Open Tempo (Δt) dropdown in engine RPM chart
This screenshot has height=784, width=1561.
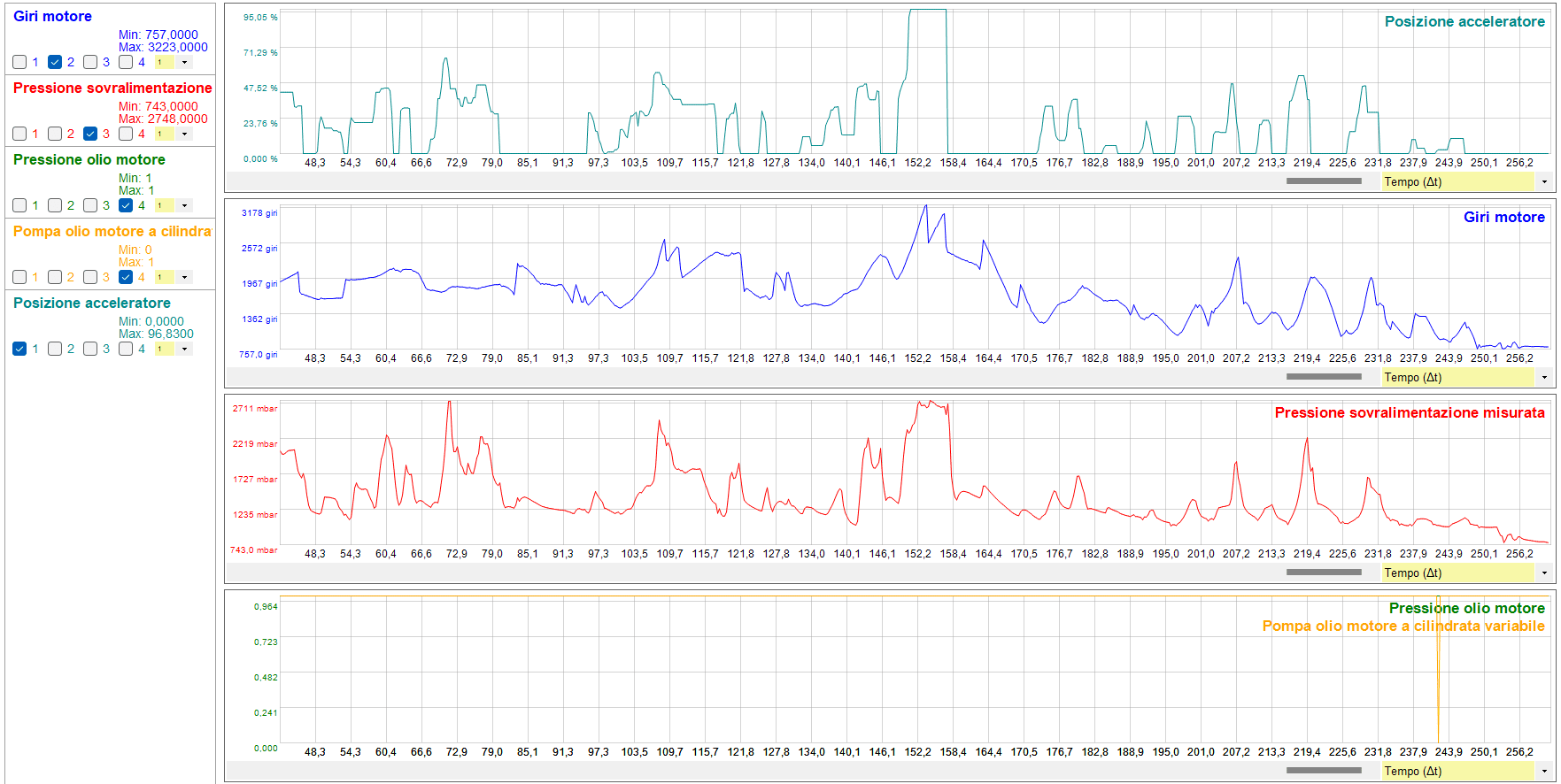(1543, 378)
